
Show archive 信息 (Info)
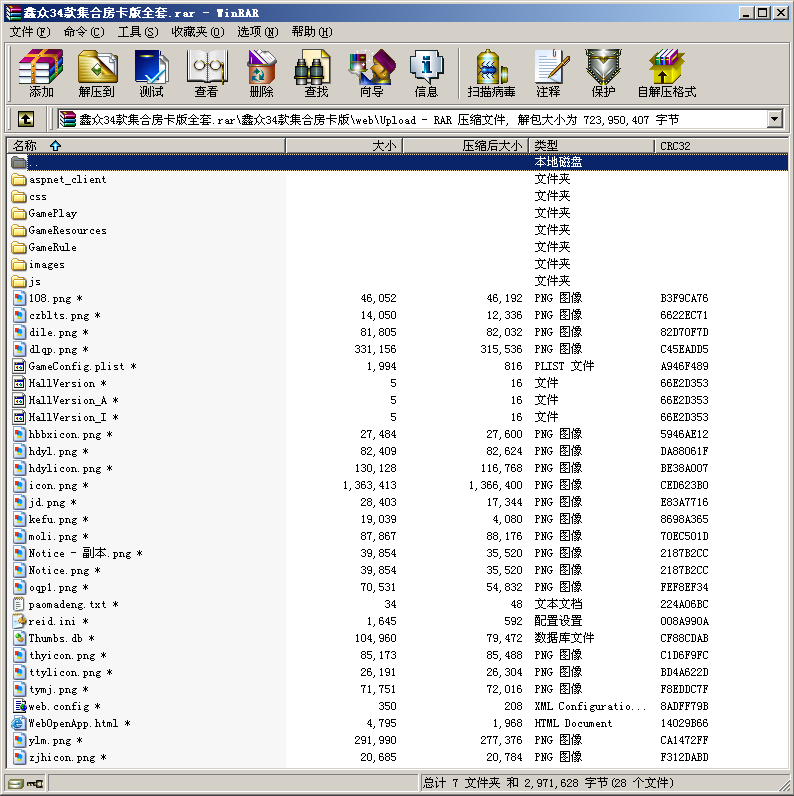426,74
